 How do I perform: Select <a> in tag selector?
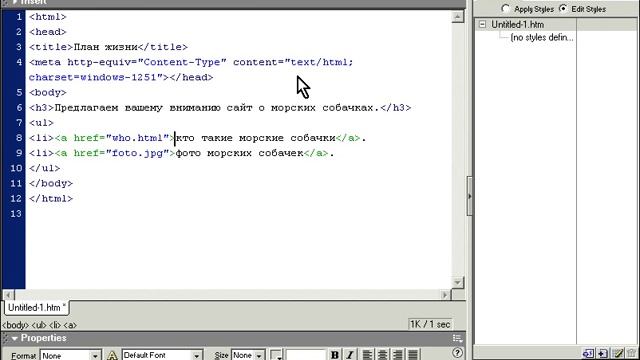pyautogui.click(x=70, y=325)
